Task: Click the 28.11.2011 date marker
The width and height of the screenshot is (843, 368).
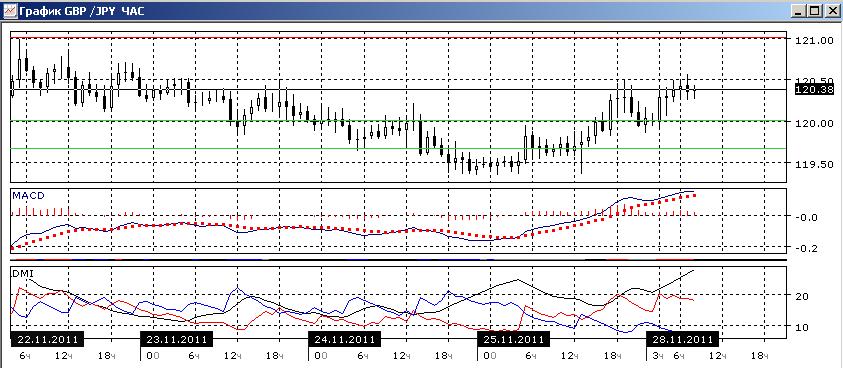Action: click(x=682, y=339)
